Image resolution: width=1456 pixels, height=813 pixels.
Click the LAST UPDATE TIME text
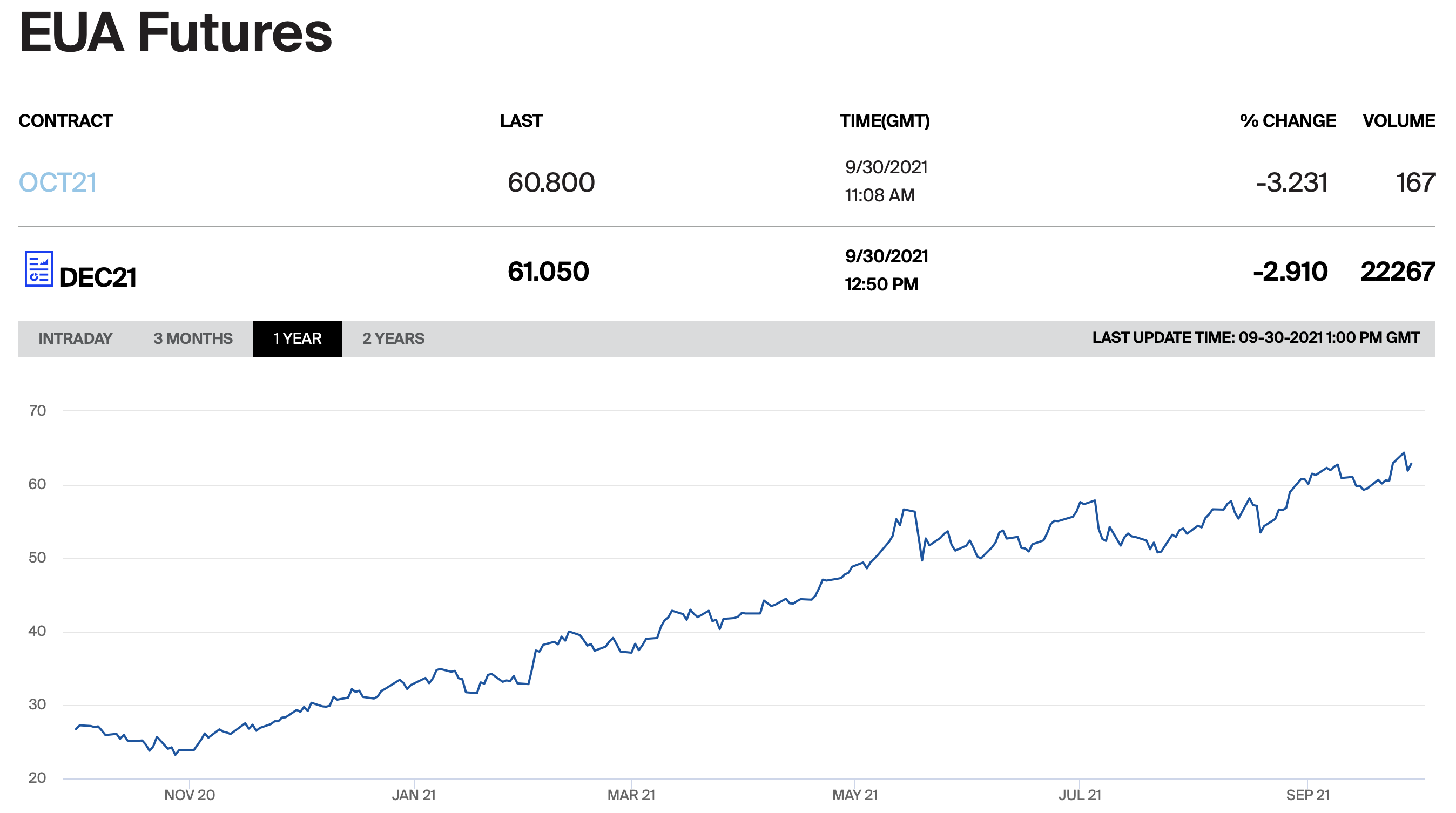(1255, 338)
